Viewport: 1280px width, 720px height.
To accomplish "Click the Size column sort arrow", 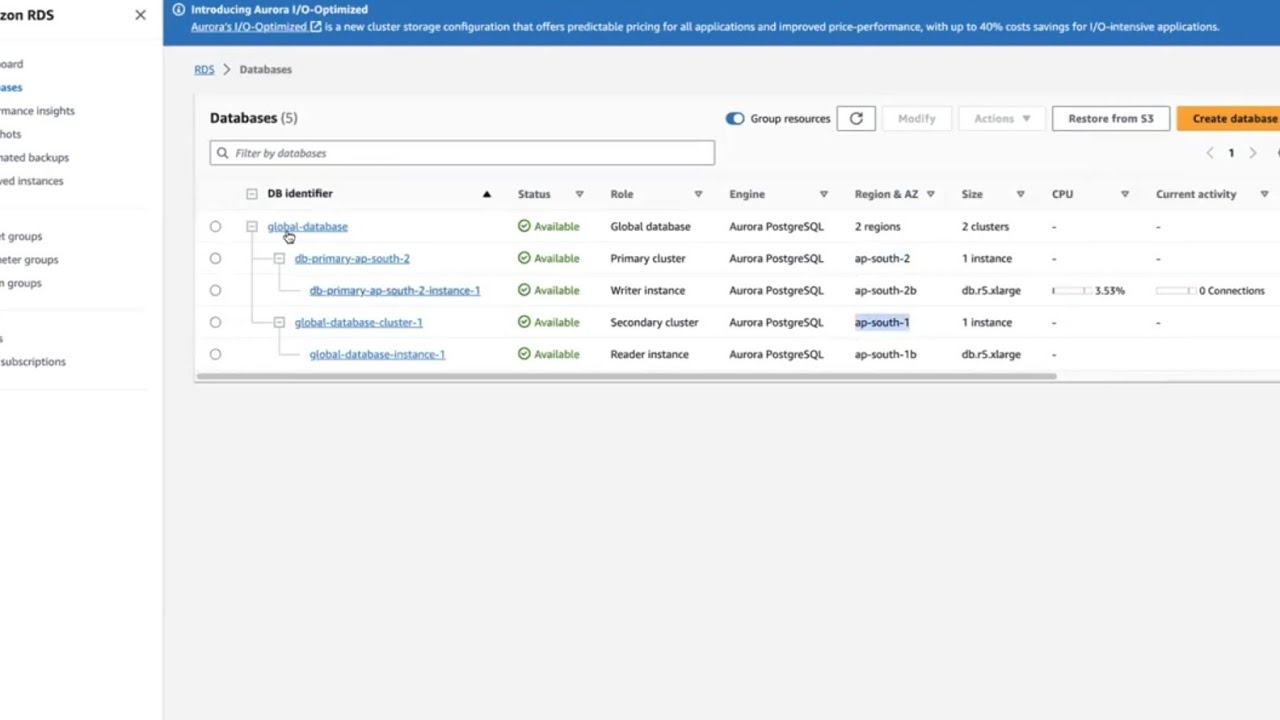I will tap(1020, 194).
